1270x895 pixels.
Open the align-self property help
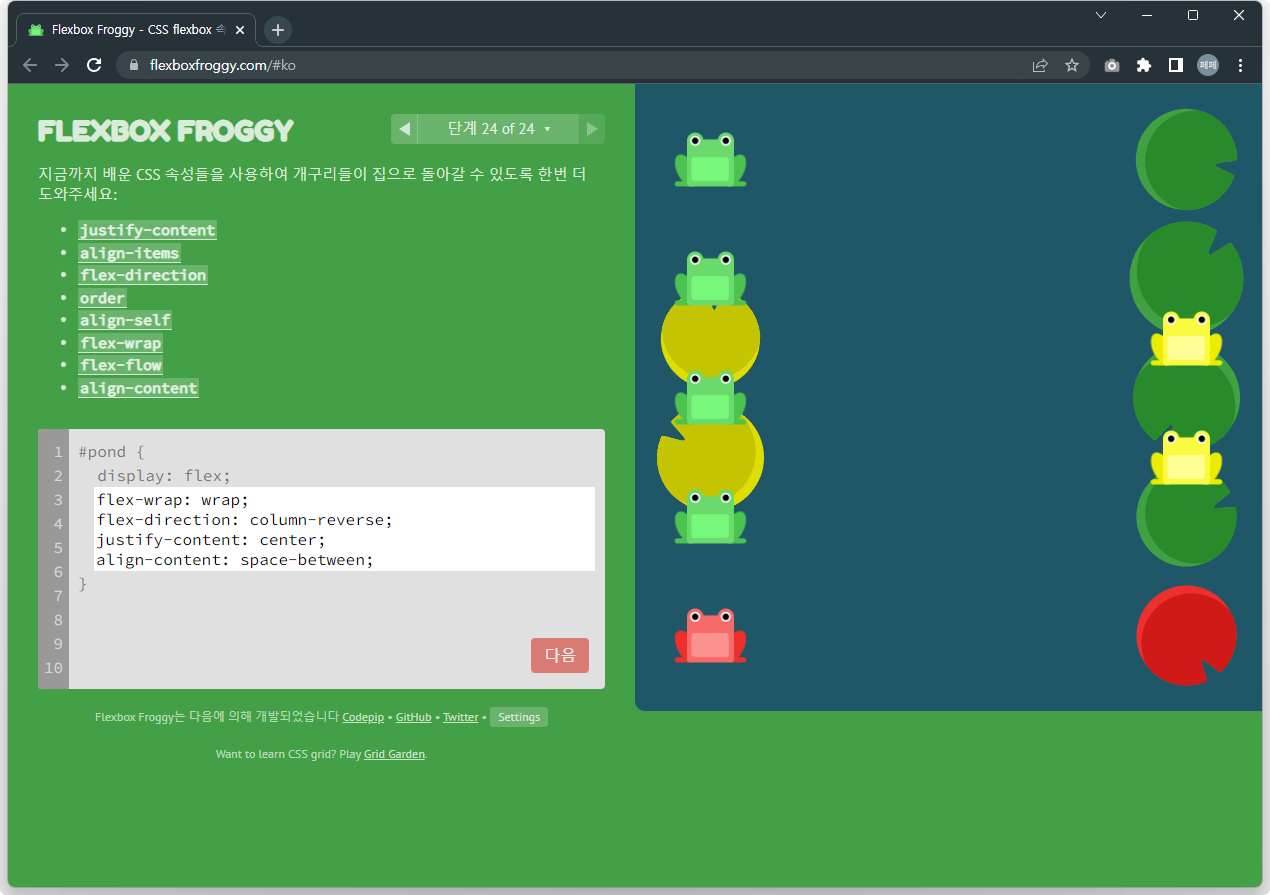pyautogui.click(x=125, y=320)
